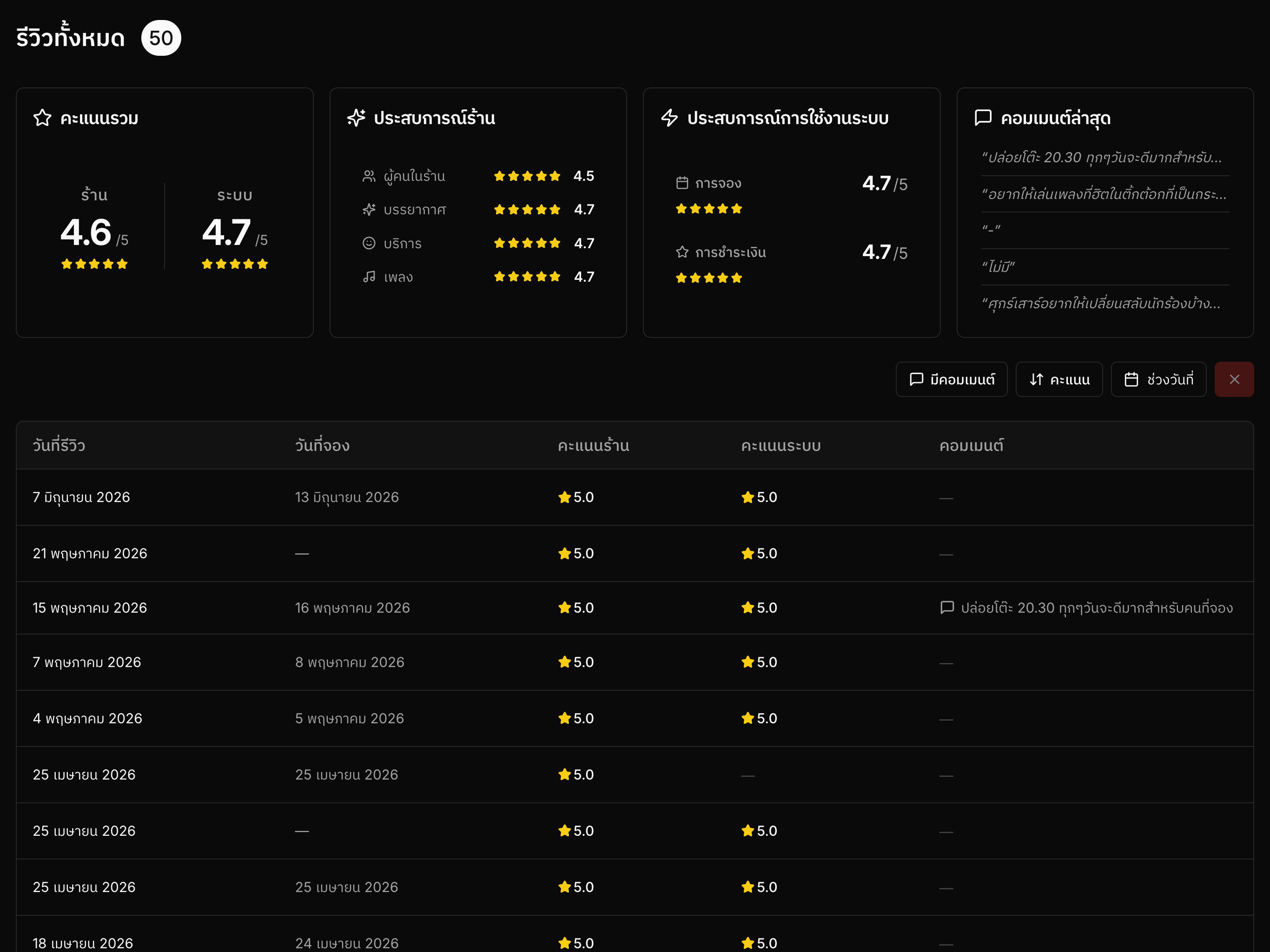The image size is (1270, 952).
Task: Open latest comment starting ศุกร์เสาร์อยากให้เปลี่ยน
Action: click(x=1101, y=303)
